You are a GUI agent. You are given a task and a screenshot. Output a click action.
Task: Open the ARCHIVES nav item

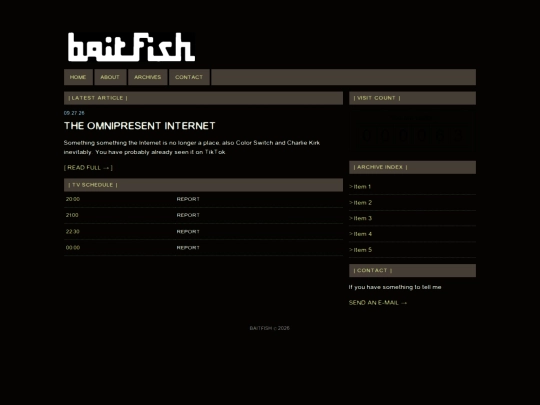148,77
